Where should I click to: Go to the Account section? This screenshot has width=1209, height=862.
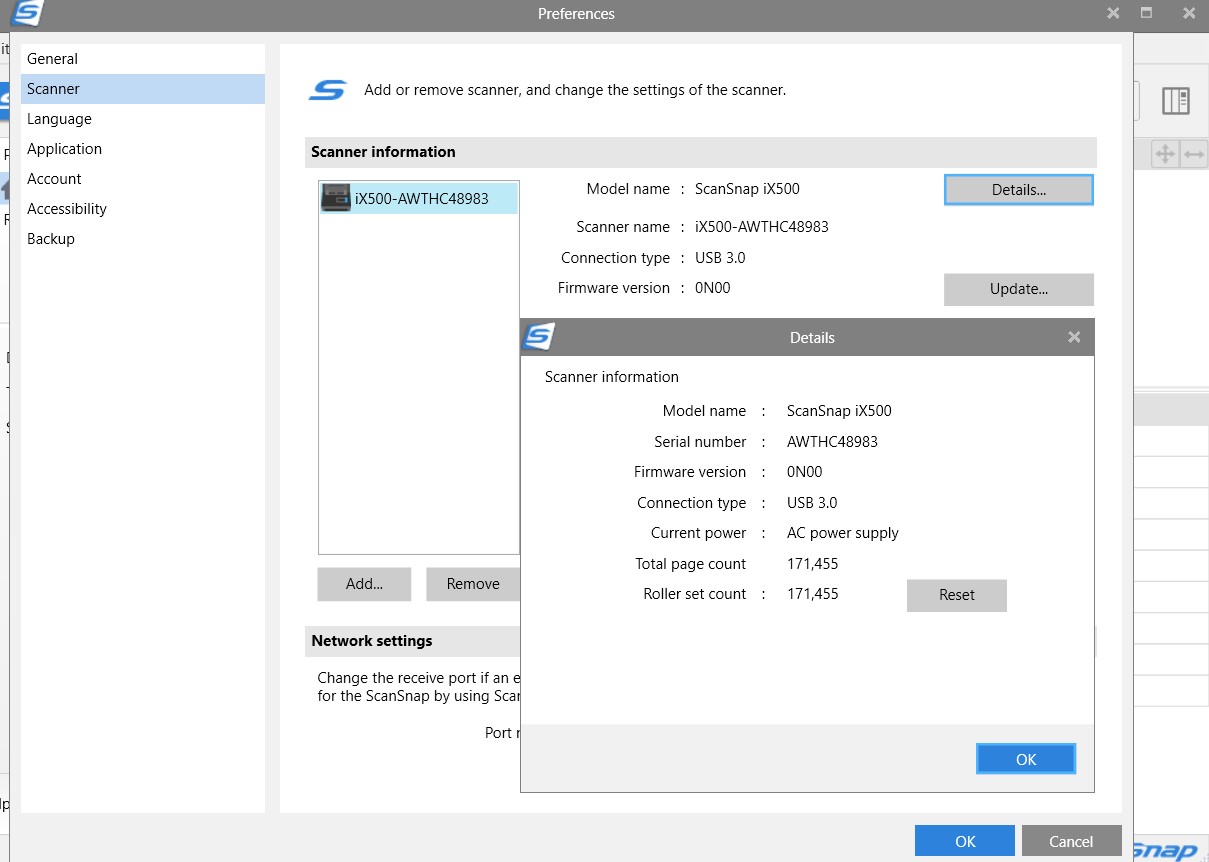[54, 179]
